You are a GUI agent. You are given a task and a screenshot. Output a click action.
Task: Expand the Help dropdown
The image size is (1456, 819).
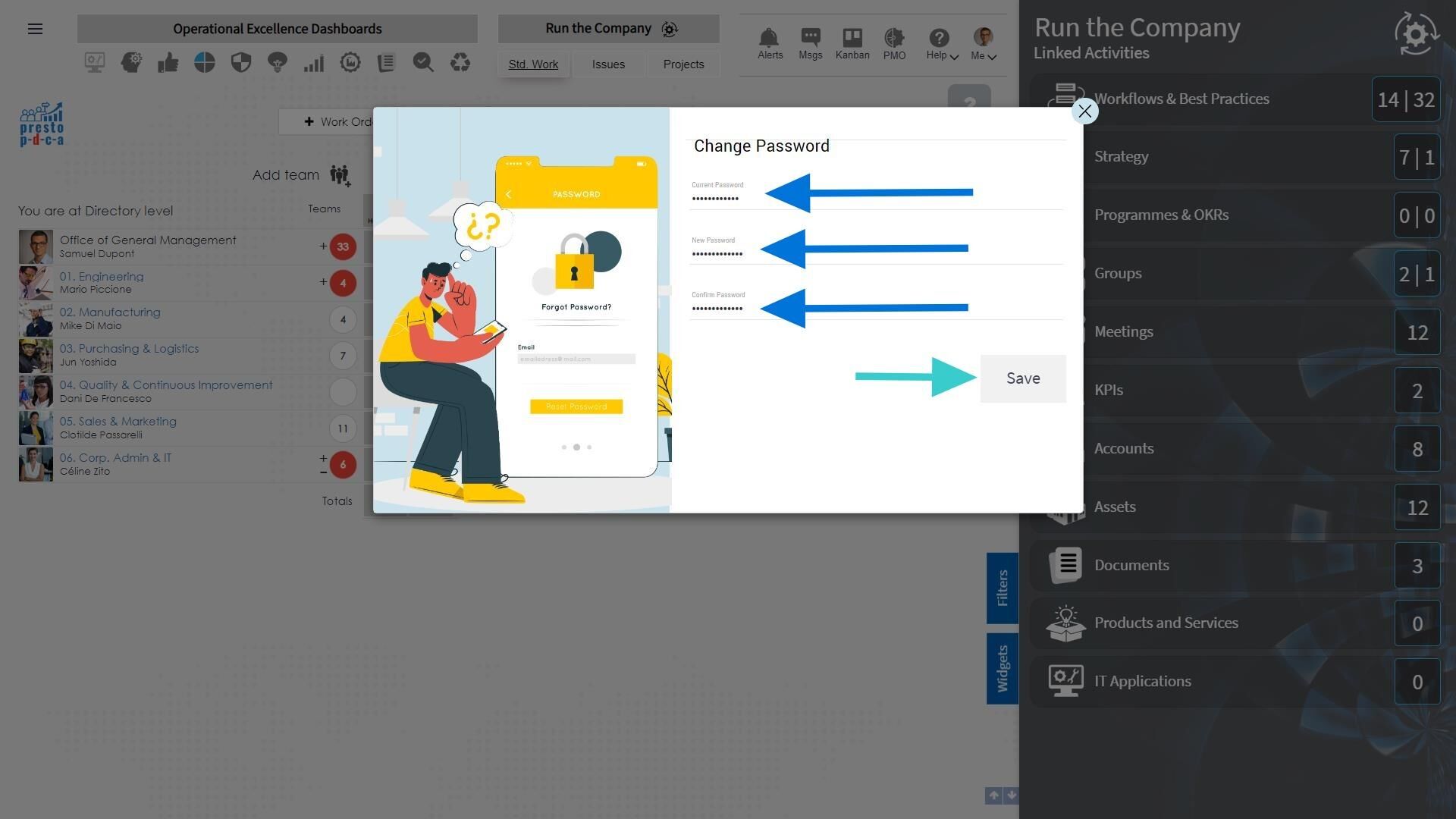[942, 44]
